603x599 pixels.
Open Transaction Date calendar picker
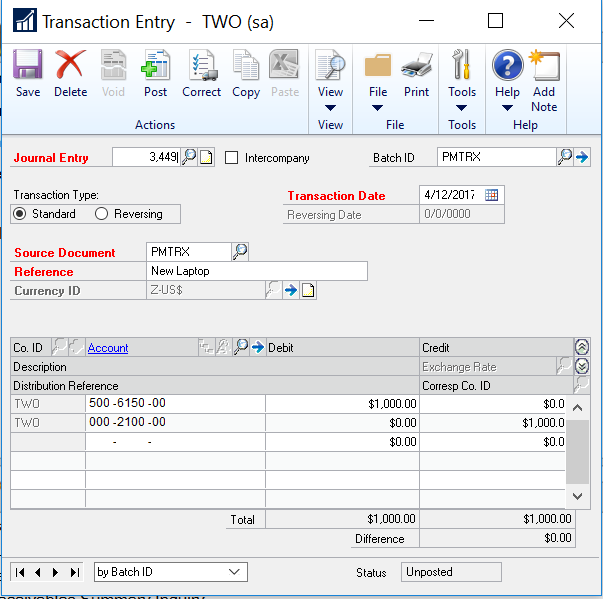pyautogui.click(x=492, y=195)
